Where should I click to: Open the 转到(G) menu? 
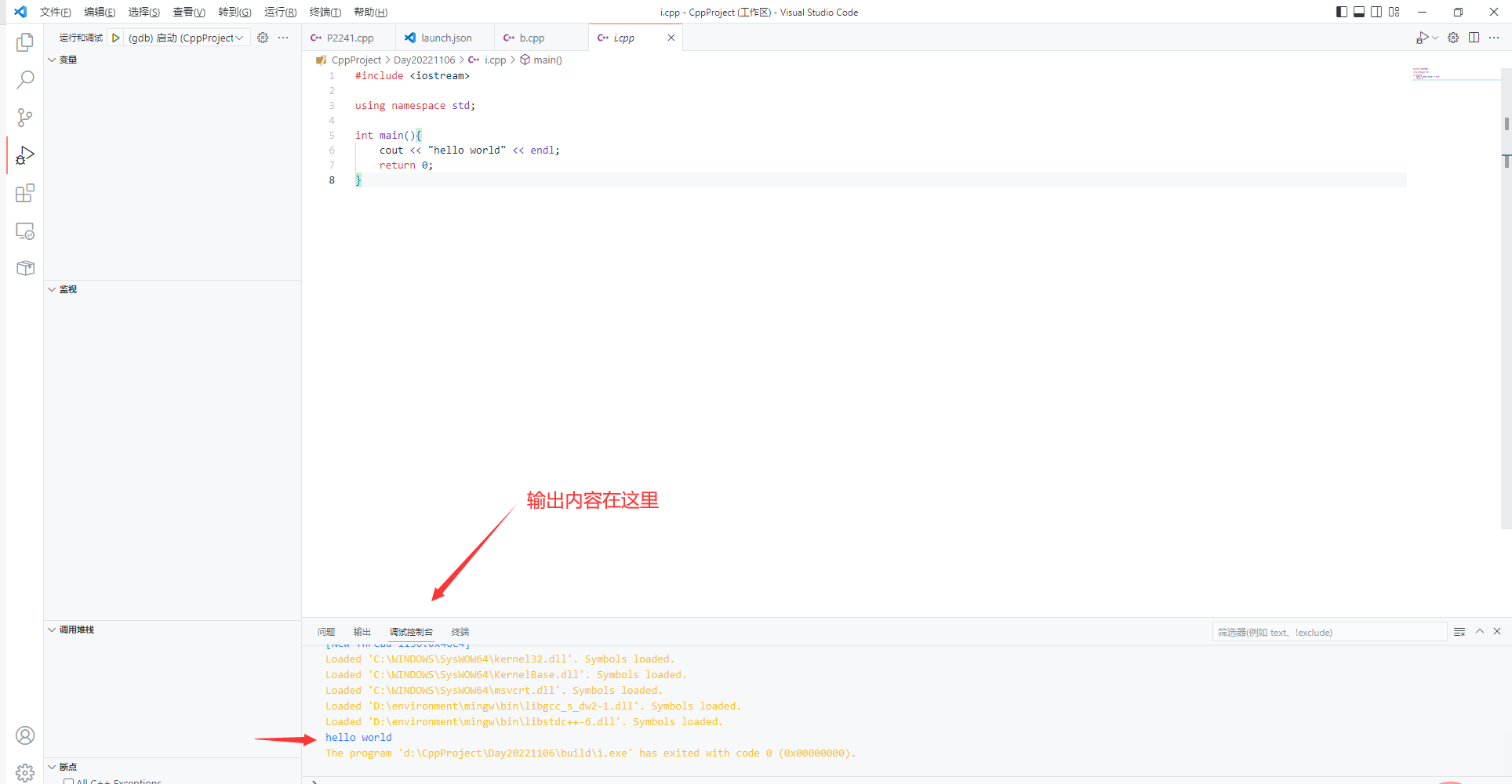click(234, 12)
